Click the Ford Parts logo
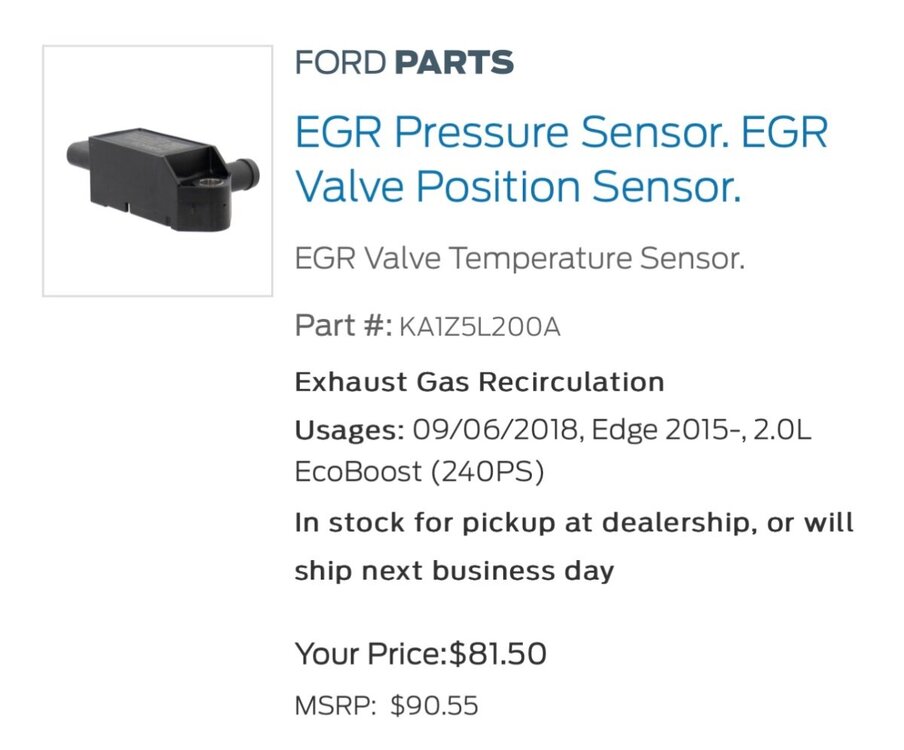 tap(404, 63)
